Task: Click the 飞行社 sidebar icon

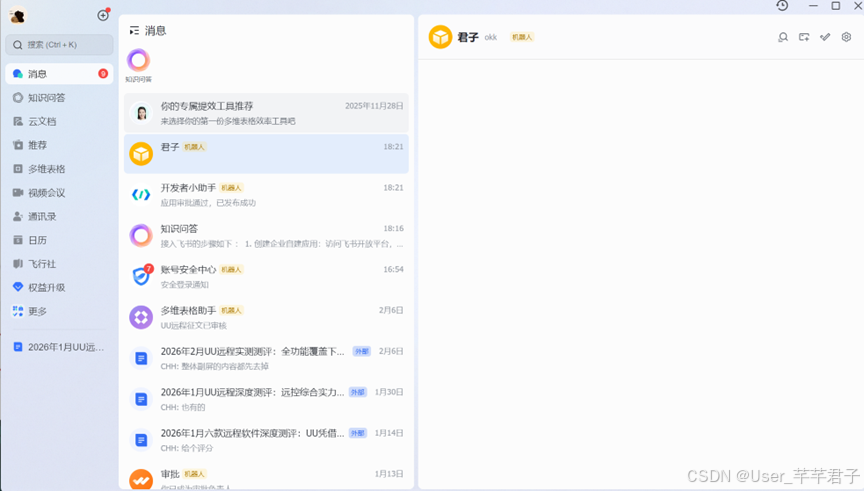Action: coord(18,264)
